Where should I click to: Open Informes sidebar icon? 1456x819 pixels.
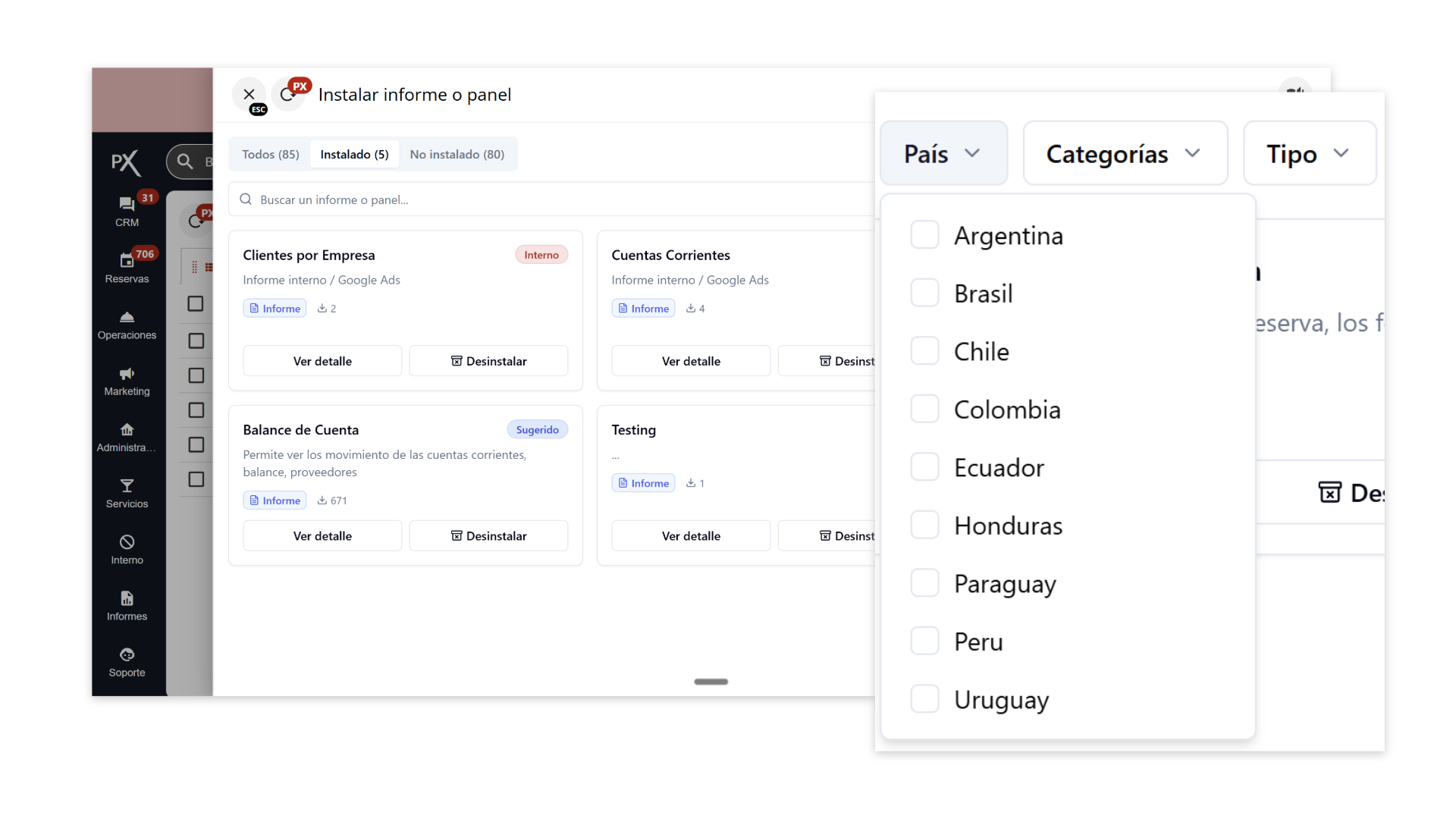pos(127,599)
